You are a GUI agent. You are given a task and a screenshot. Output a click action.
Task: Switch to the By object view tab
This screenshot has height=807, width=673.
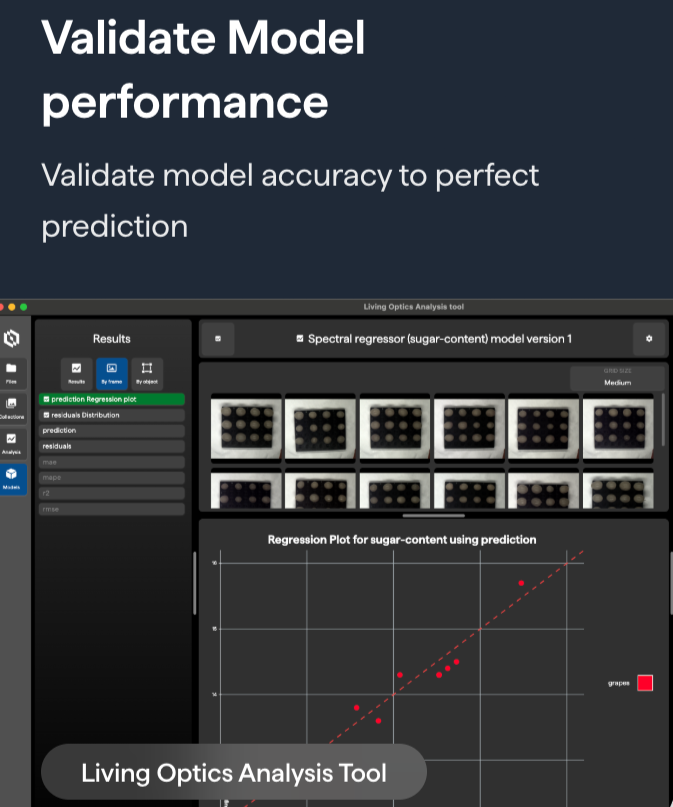[146, 373]
